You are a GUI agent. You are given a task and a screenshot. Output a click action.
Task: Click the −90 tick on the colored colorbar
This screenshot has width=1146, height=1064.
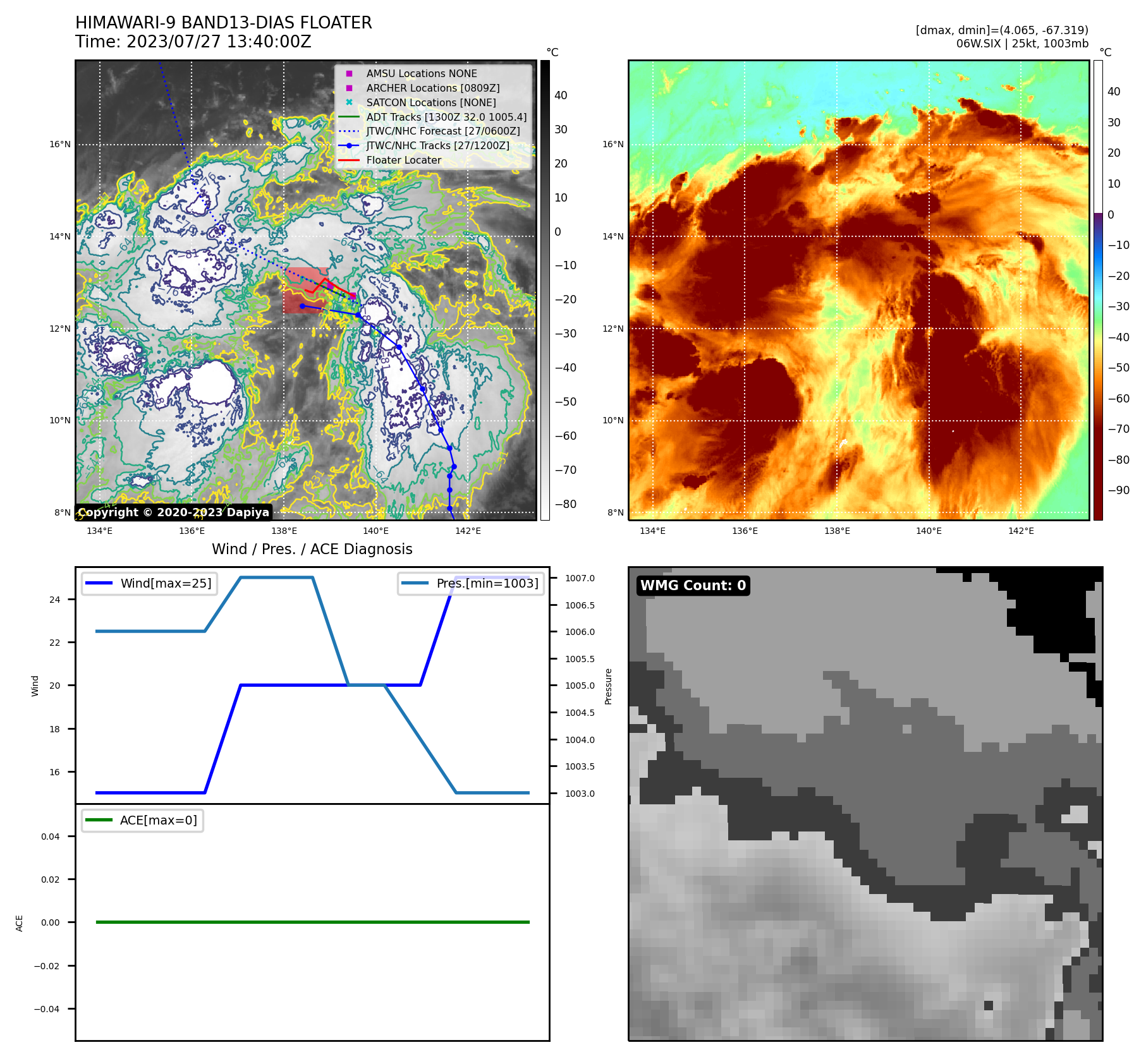pos(1119,490)
